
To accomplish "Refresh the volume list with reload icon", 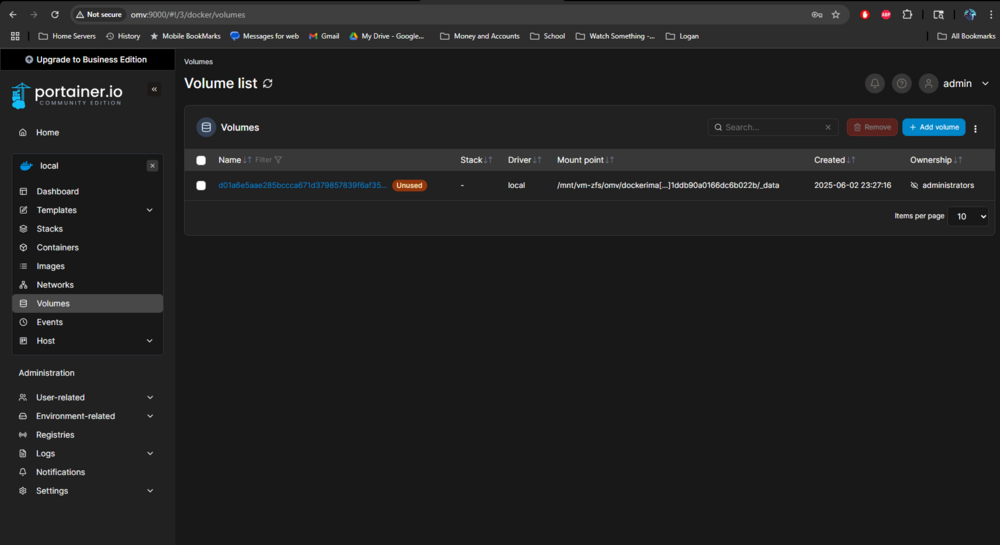I will pyautogui.click(x=268, y=84).
